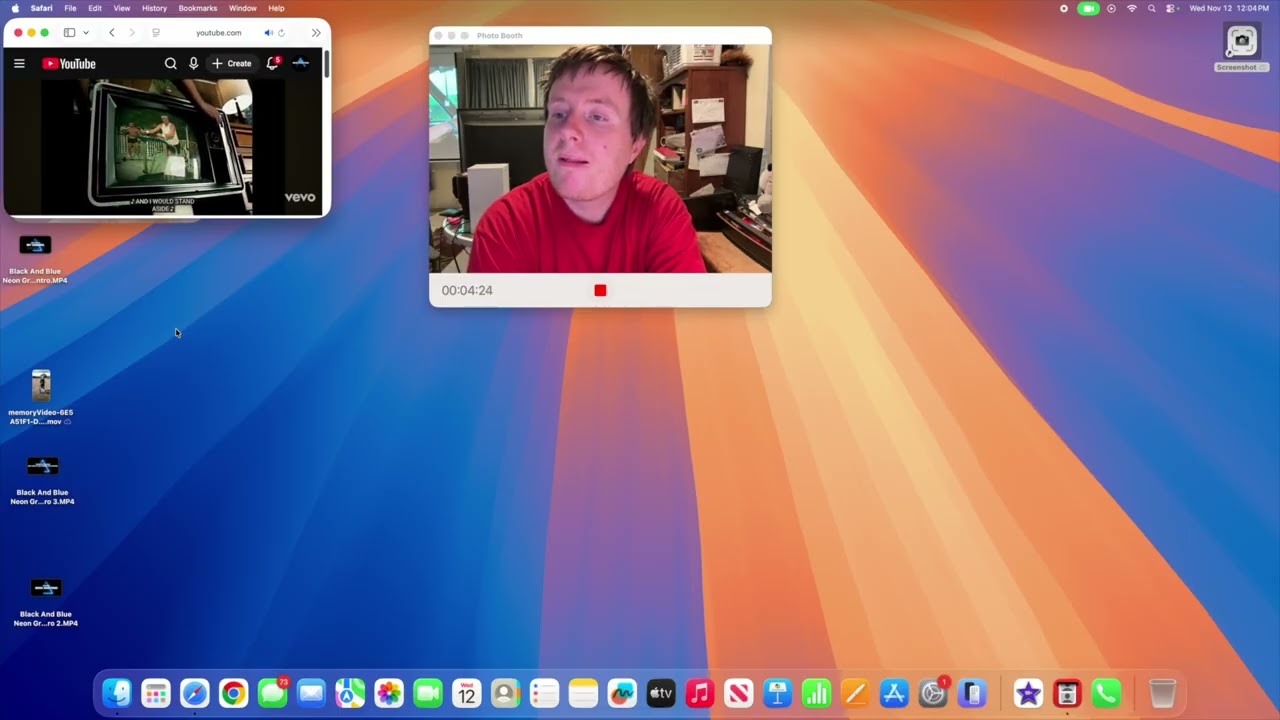Open the Apple menu
Viewport: 1280px width, 720px height.
pos(15,8)
